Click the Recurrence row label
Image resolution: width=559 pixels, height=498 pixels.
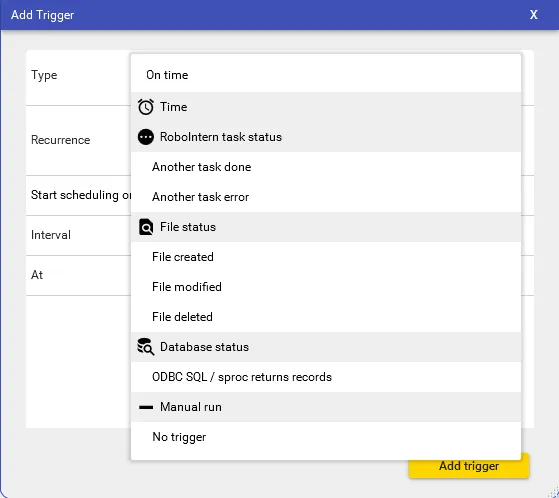pos(61,140)
